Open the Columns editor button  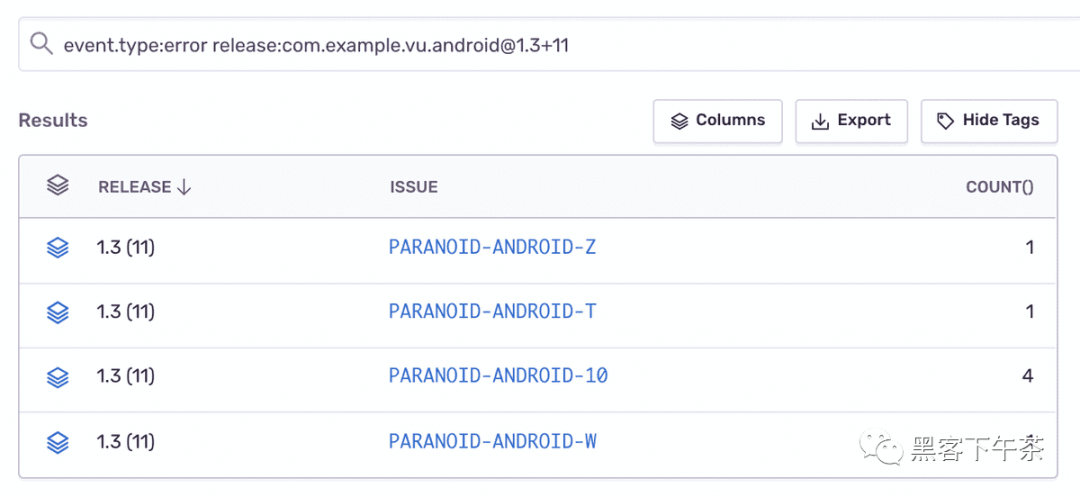[x=718, y=121]
